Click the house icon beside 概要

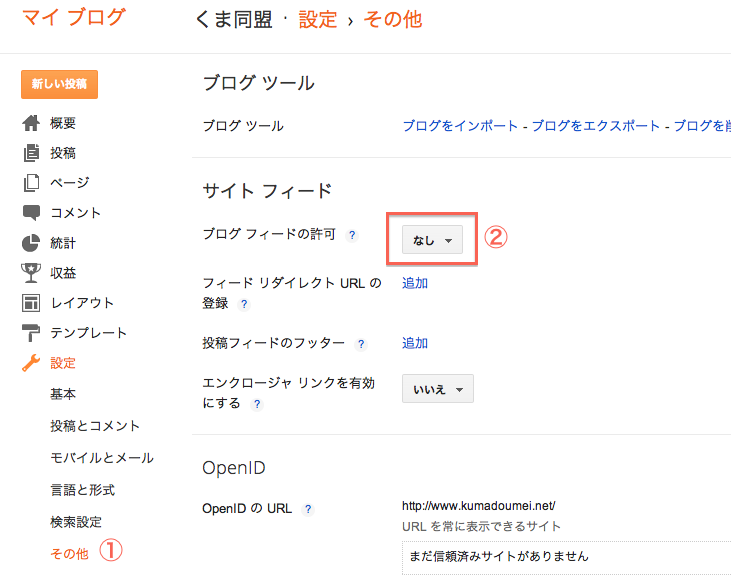pos(31,123)
